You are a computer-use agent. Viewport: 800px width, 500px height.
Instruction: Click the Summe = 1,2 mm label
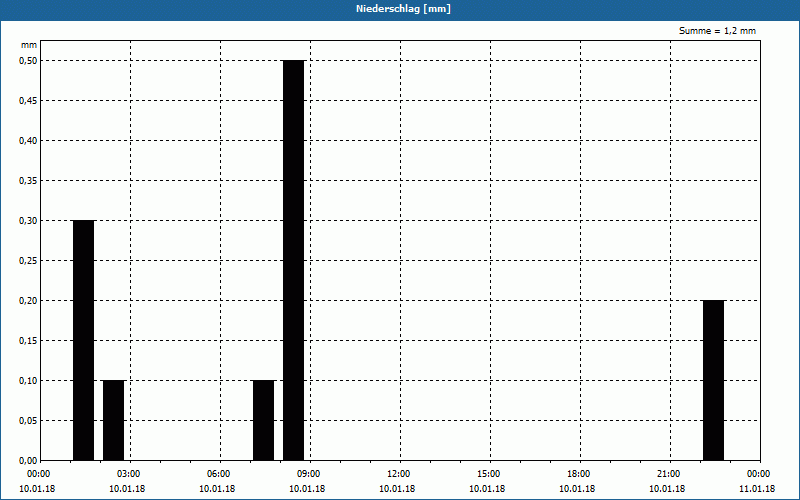click(x=717, y=31)
